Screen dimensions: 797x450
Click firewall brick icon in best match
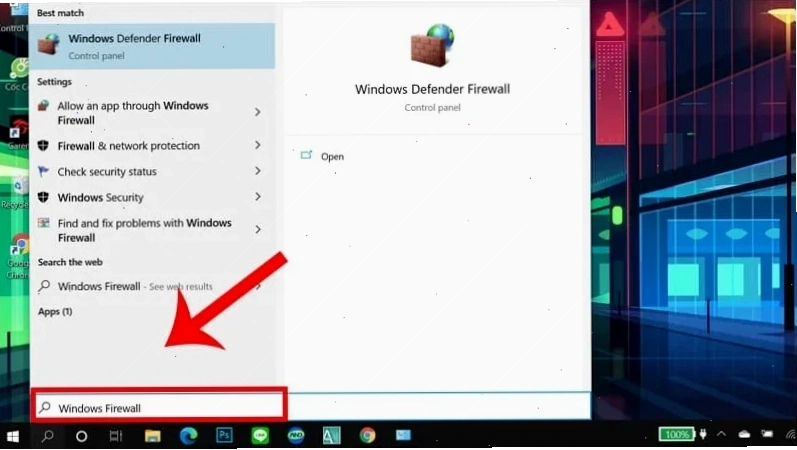click(49, 44)
